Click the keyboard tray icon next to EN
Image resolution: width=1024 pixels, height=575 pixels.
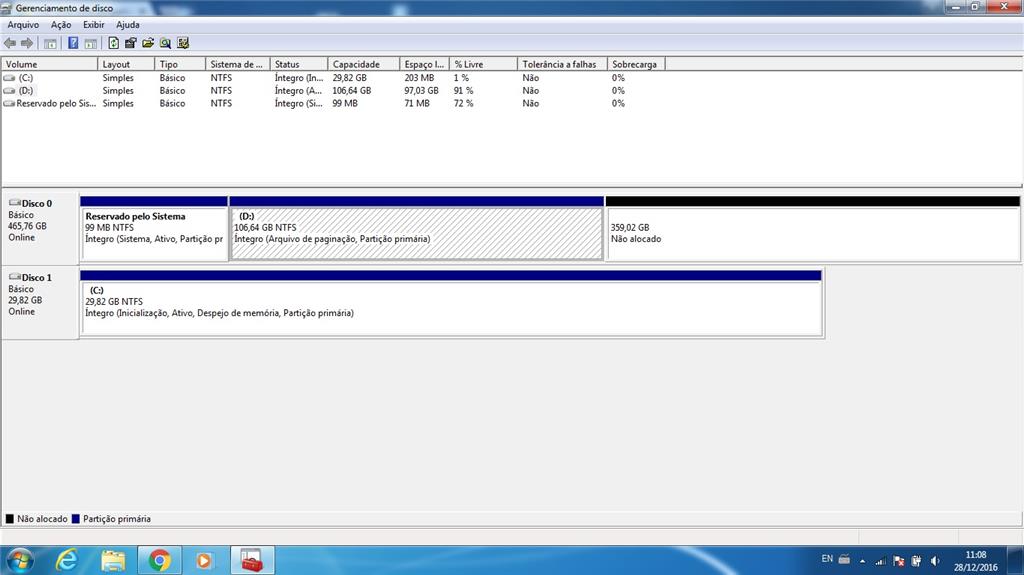[x=844, y=559]
